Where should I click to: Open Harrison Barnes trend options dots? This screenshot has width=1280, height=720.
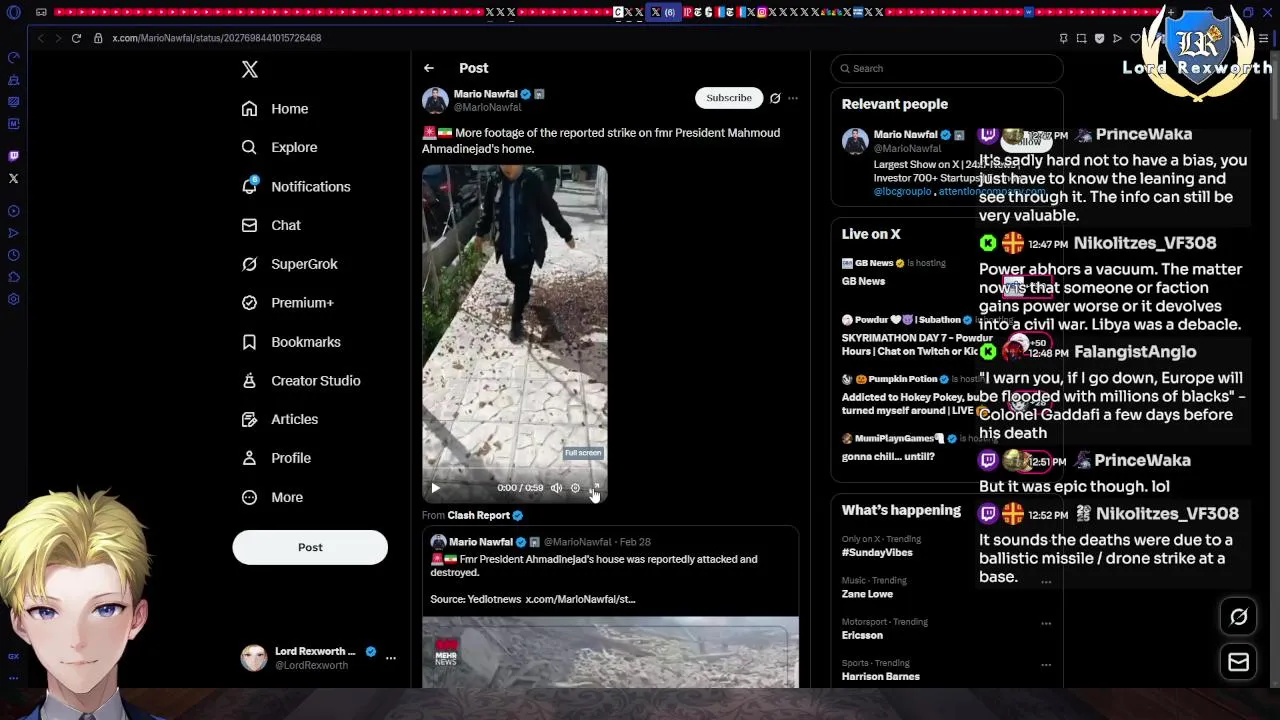pos(1046,664)
